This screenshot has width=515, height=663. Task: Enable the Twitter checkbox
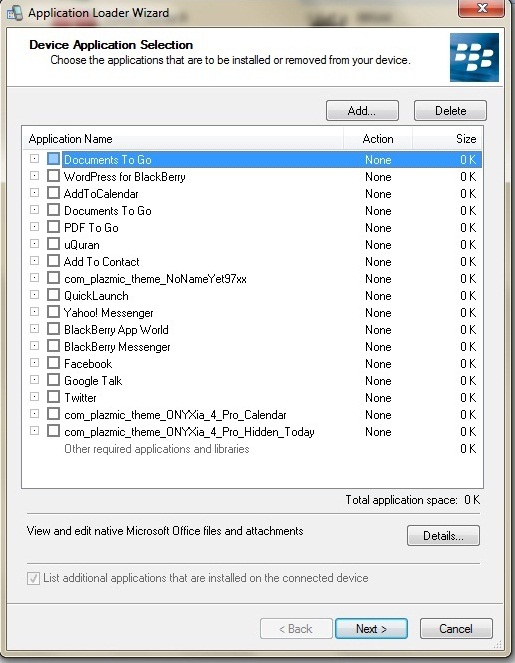53,397
